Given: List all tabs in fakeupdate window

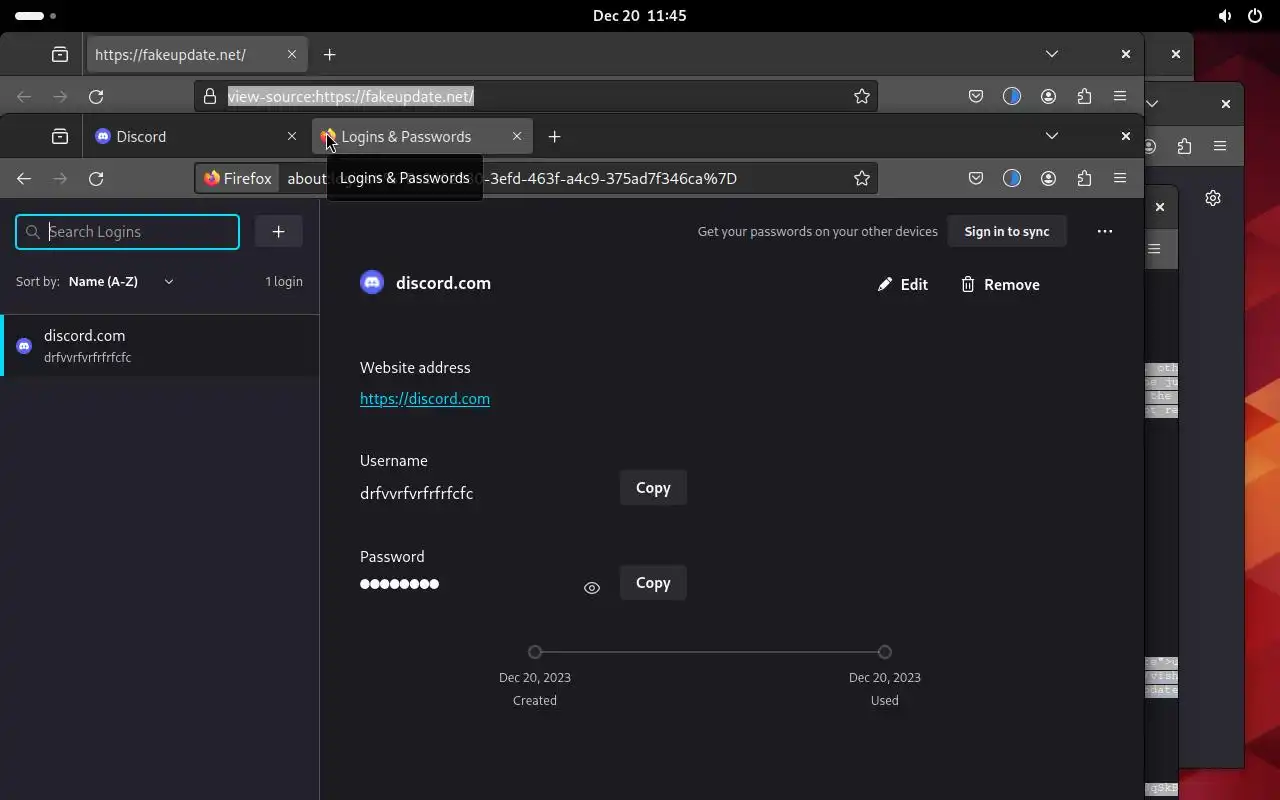Looking at the screenshot, I should point(1052,54).
